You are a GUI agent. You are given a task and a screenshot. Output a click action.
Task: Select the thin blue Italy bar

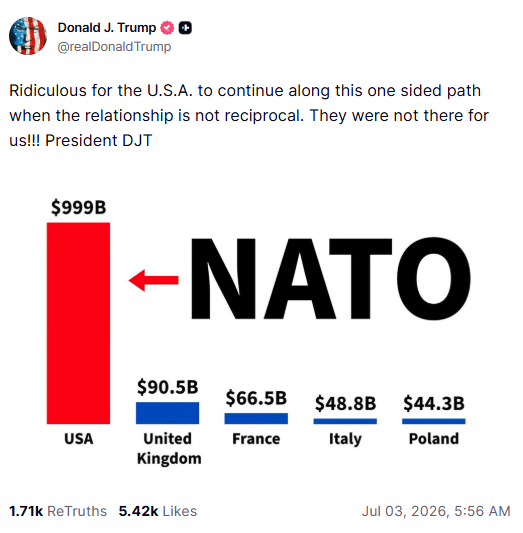click(x=345, y=421)
